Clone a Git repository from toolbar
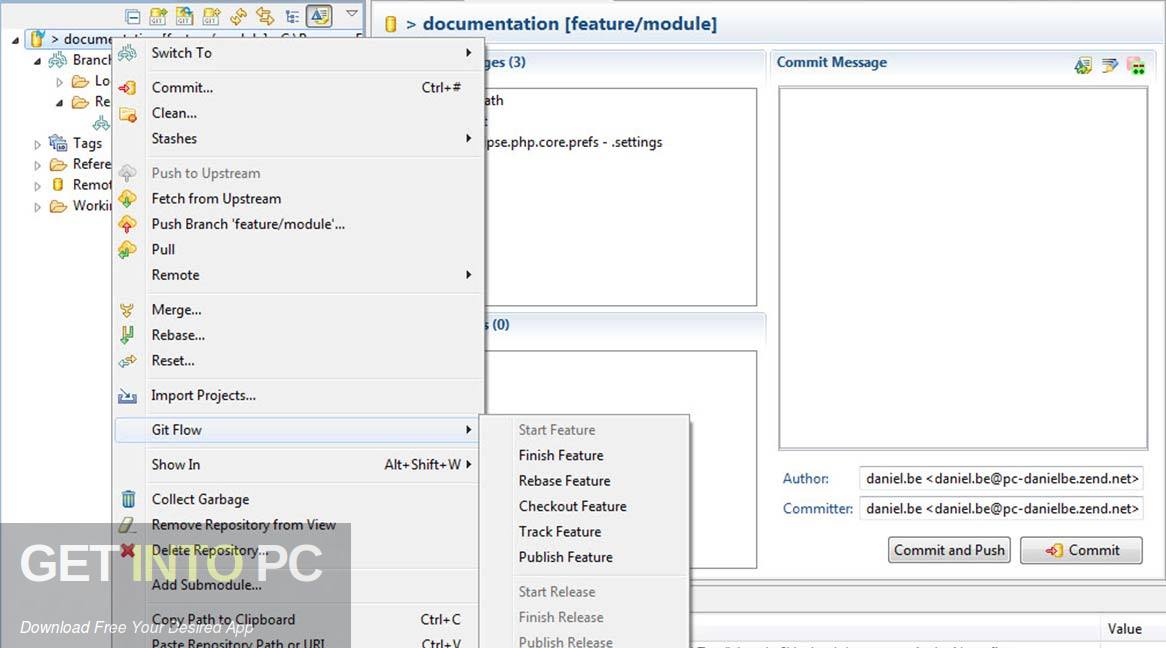 pyautogui.click(x=184, y=16)
